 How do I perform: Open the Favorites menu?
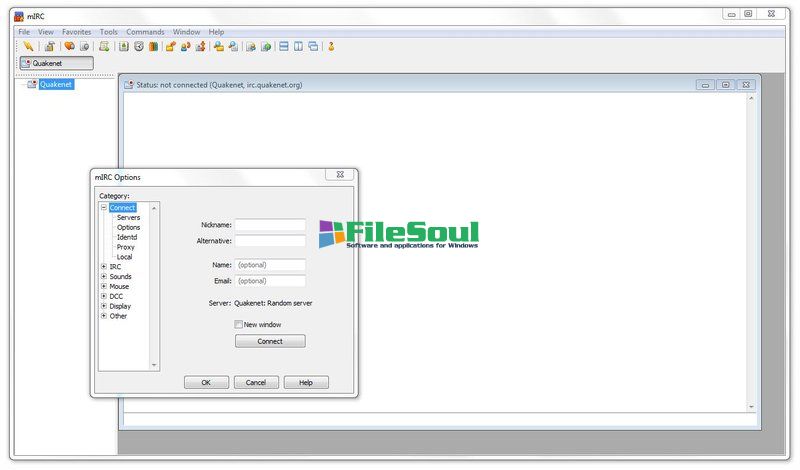pos(77,32)
